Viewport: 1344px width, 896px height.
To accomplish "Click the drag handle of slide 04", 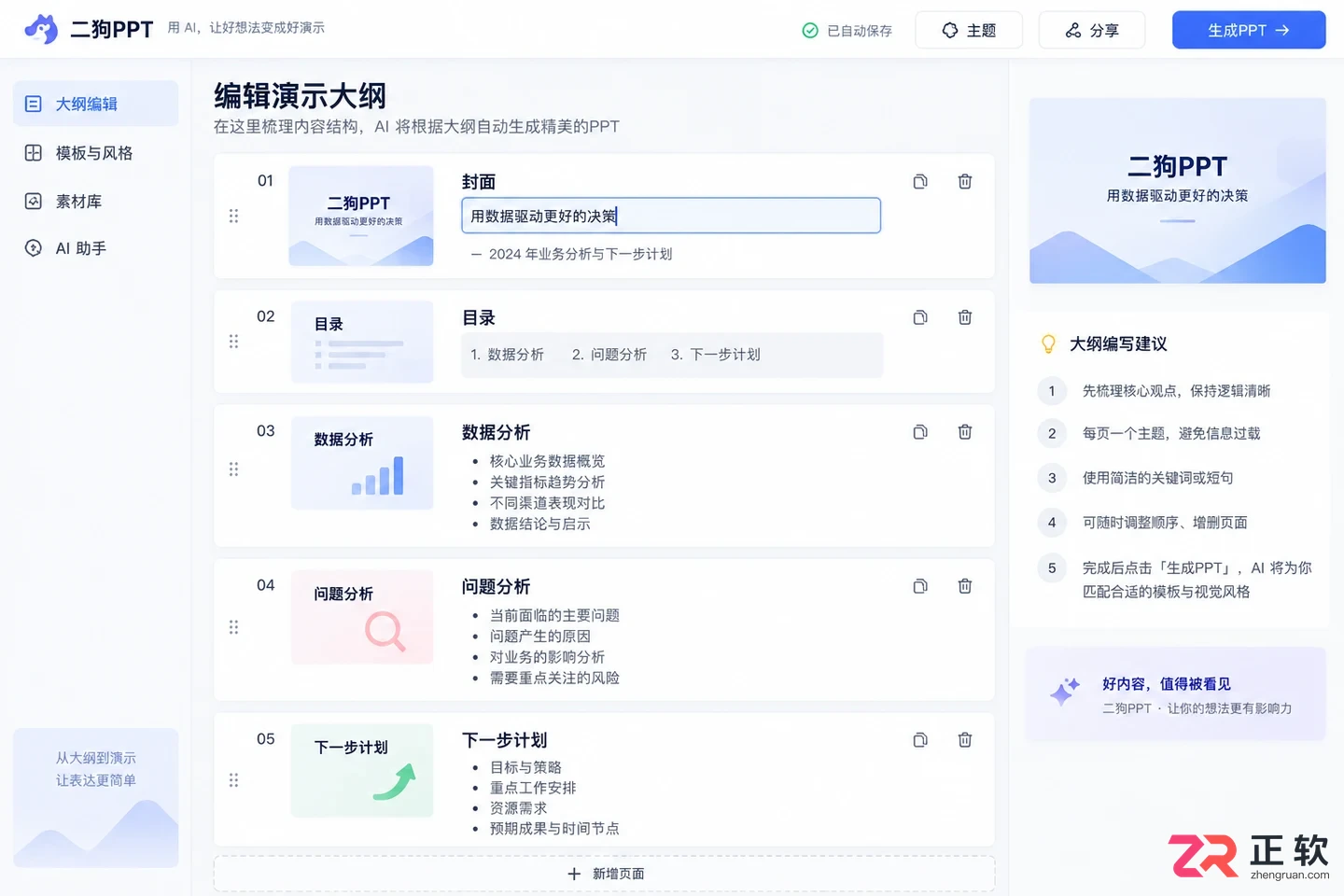I will (x=233, y=627).
